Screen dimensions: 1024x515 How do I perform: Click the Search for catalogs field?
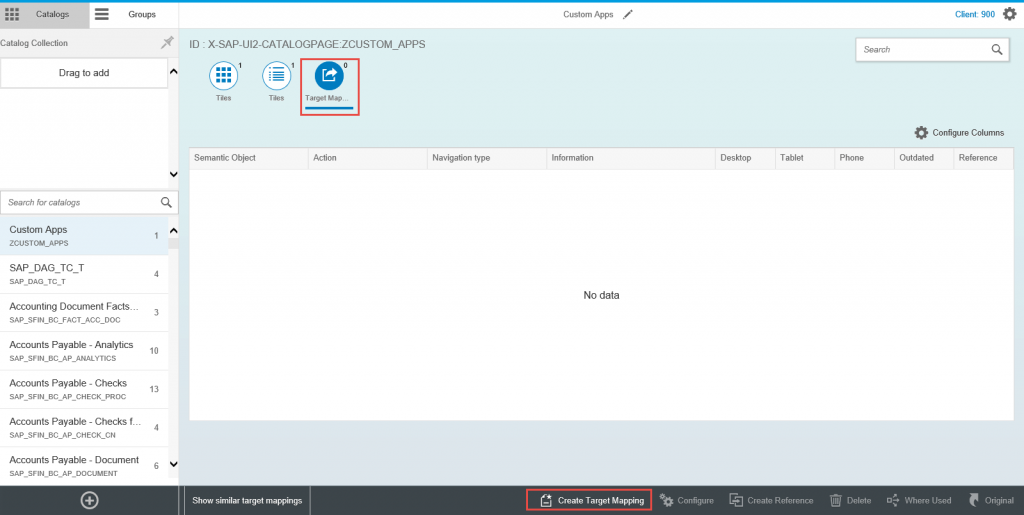point(89,202)
